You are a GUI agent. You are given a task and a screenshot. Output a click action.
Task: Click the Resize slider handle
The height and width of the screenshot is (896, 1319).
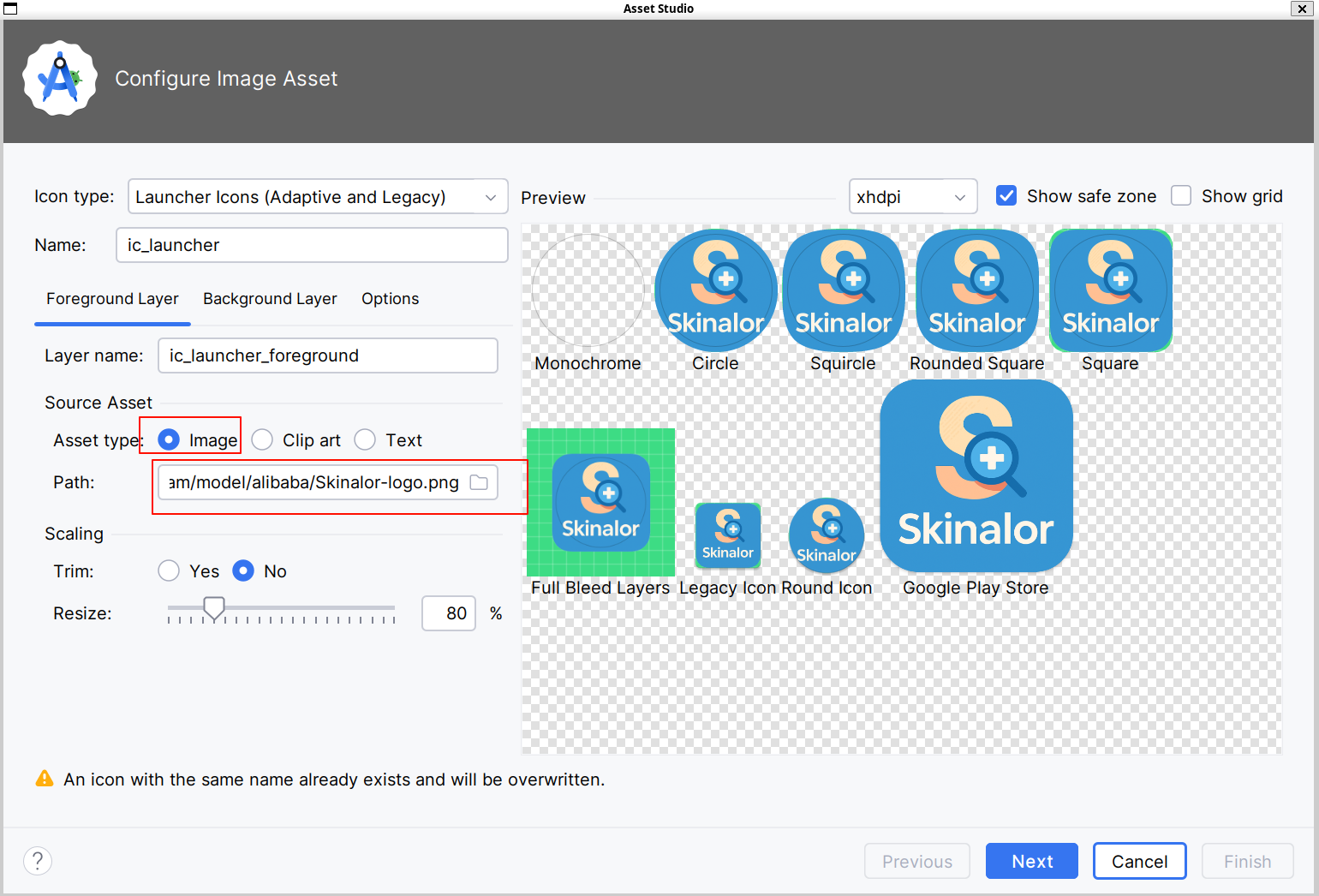(214, 609)
